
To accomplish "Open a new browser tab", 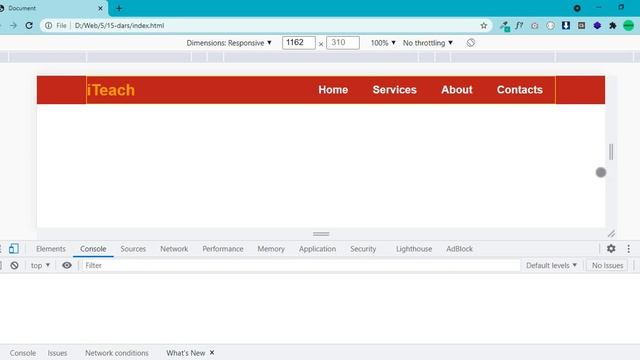I will [x=119, y=8].
